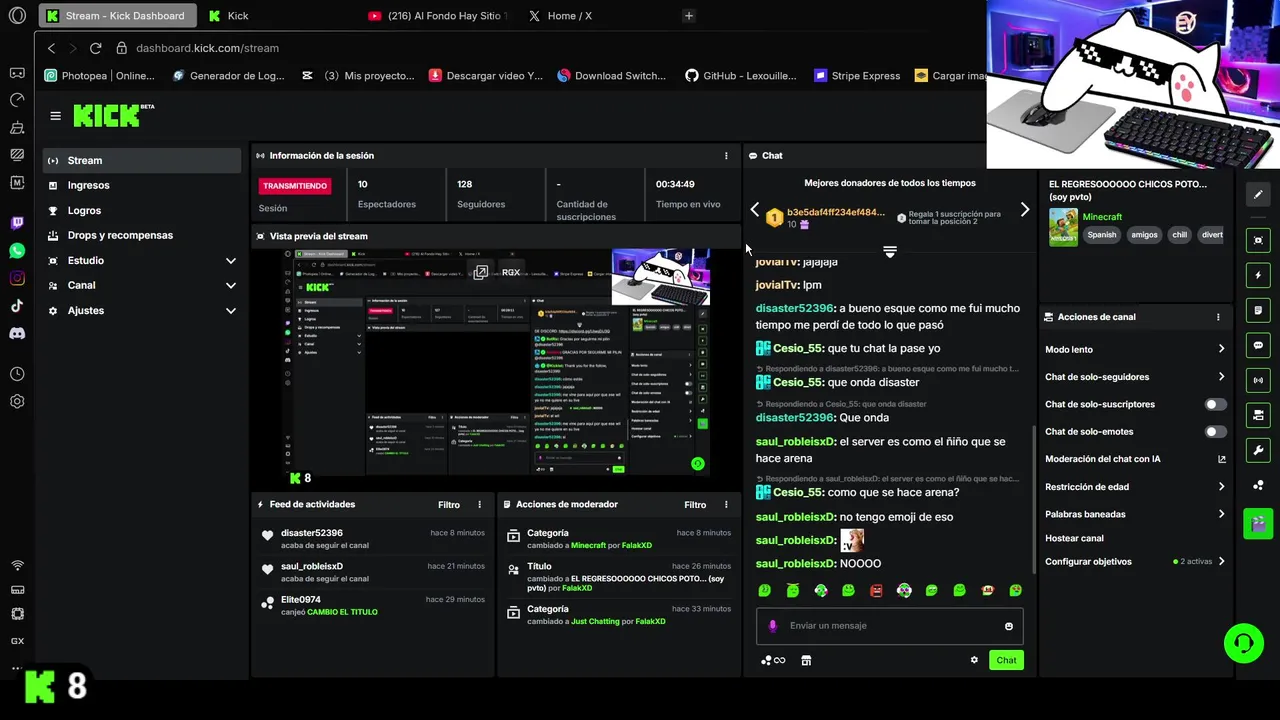Click the green clapperboard icon in right toolbar
Viewport: 1280px width, 720px height.
[1258, 522]
